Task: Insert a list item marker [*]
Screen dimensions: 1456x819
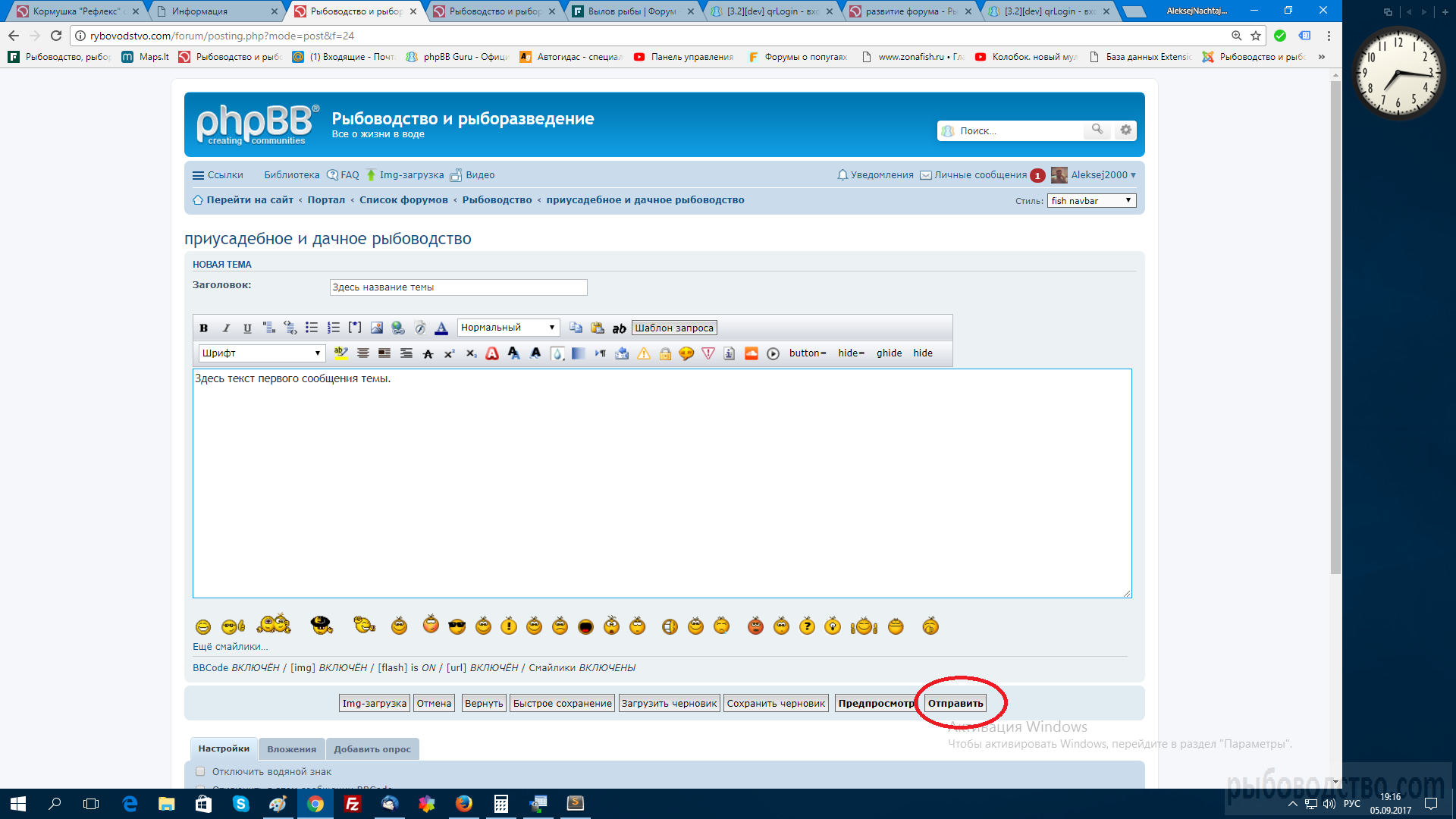Action: pos(355,328)
